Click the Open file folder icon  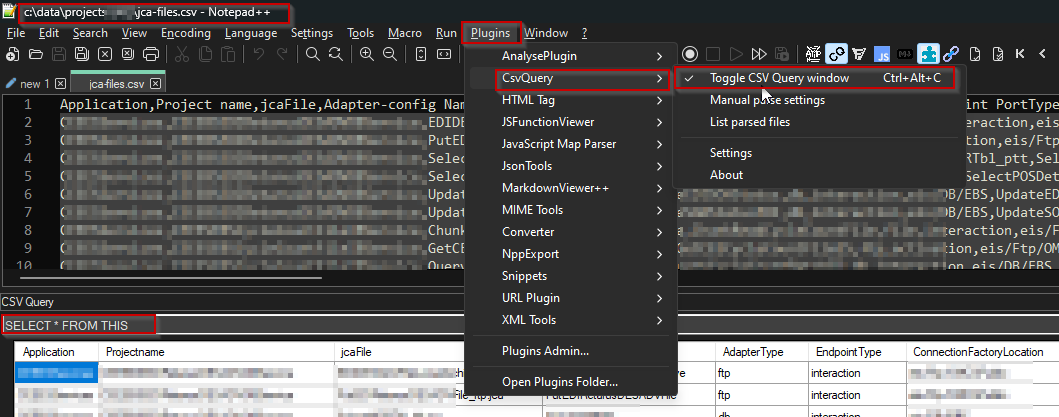[x=35, y=54]
